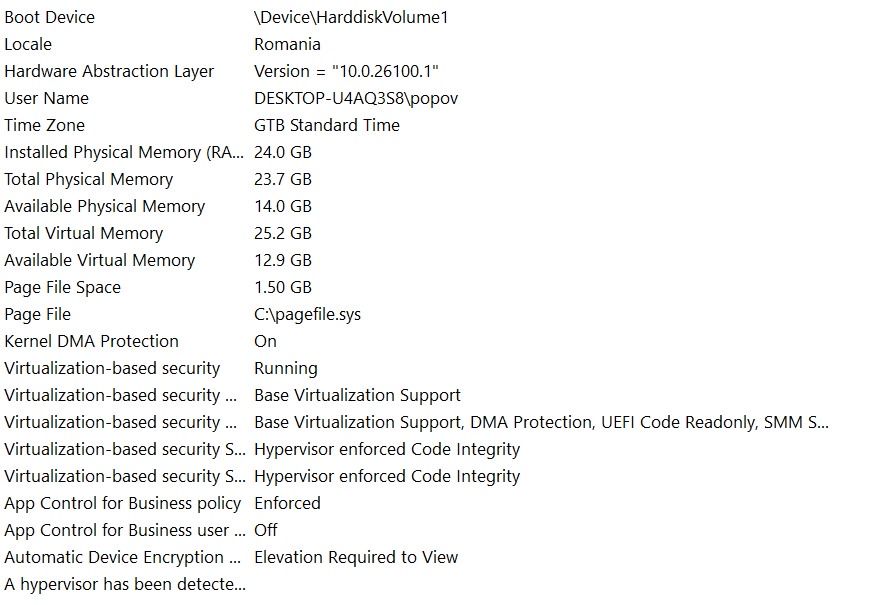The image size is (889, 605).
Task: Click the Elevation Required to View value
Action: pos(355,557)
